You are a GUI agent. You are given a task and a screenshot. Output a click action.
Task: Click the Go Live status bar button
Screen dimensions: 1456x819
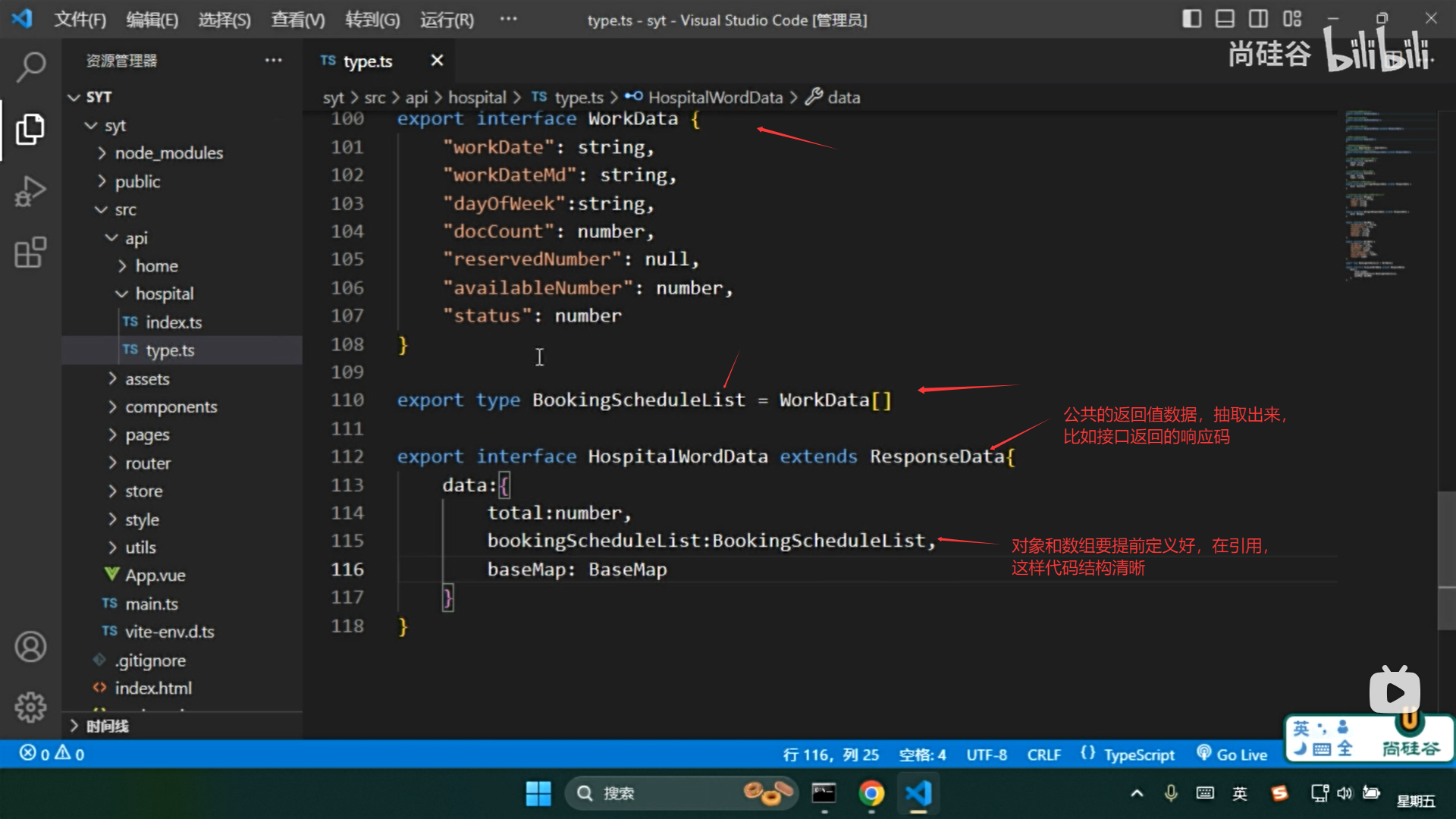click(1232, 755)
